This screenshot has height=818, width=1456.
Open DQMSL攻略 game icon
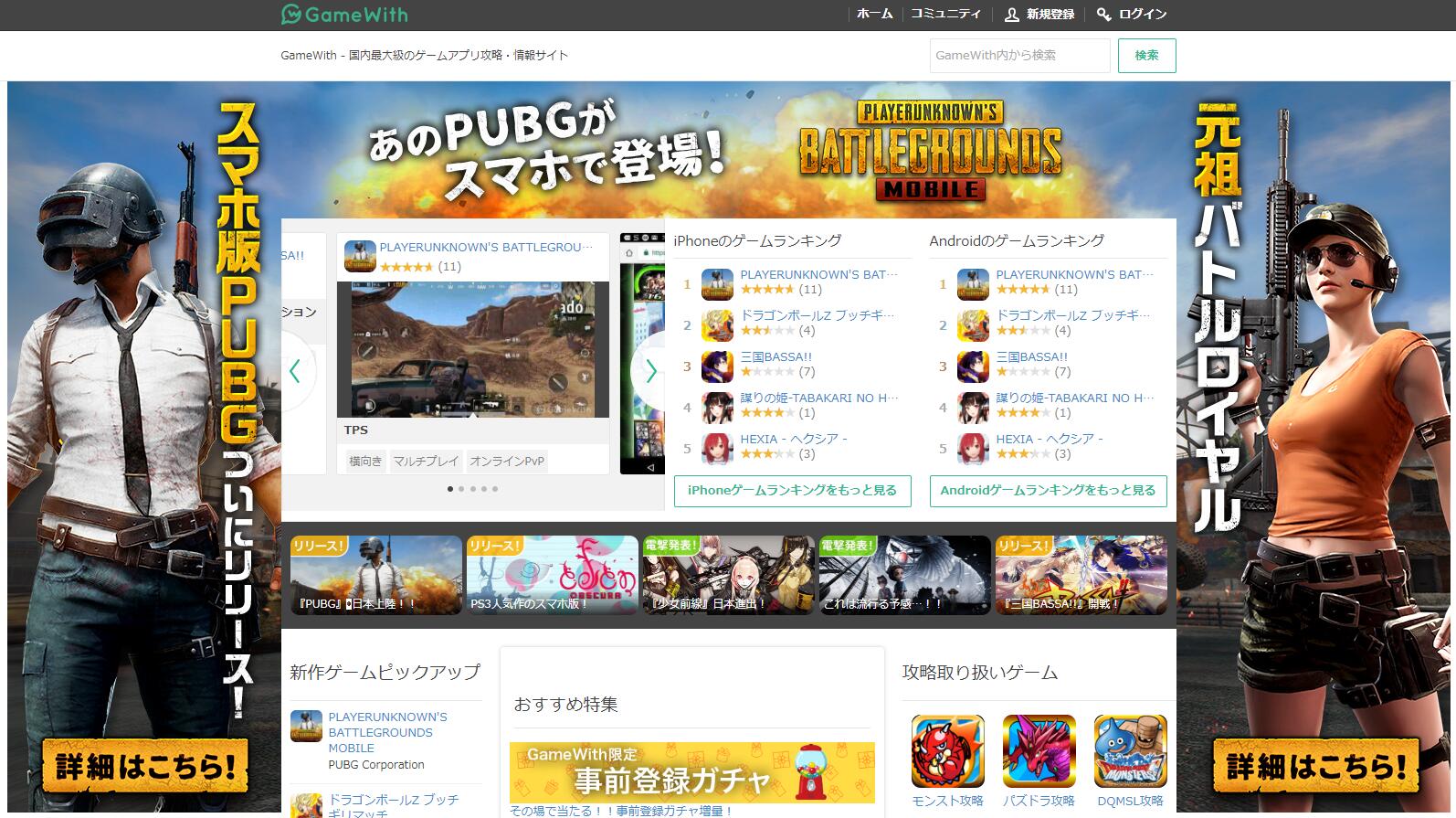click(1131, 751)
